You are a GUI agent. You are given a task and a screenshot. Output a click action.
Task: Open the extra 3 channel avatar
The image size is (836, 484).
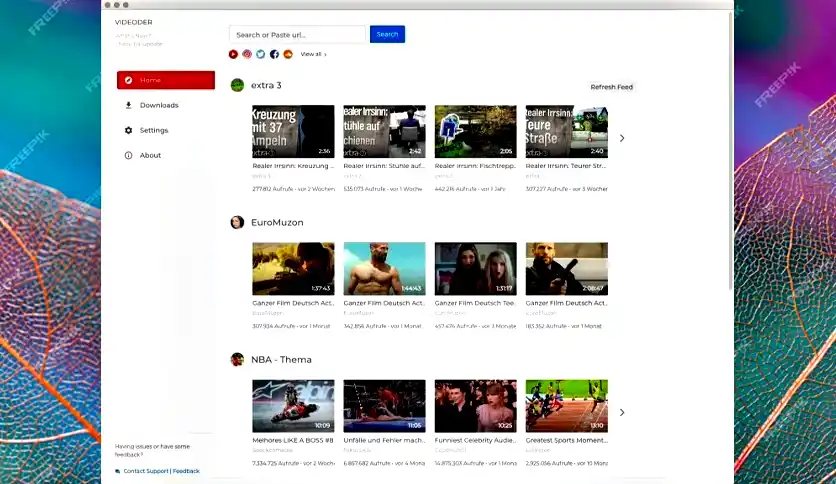click(x=237, y=85)
